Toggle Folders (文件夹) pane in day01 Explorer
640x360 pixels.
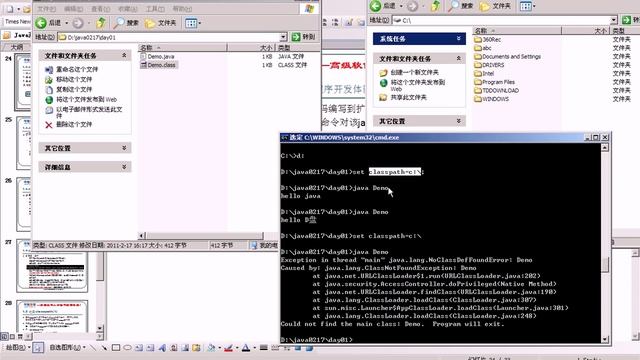click(x=160, y=23)
